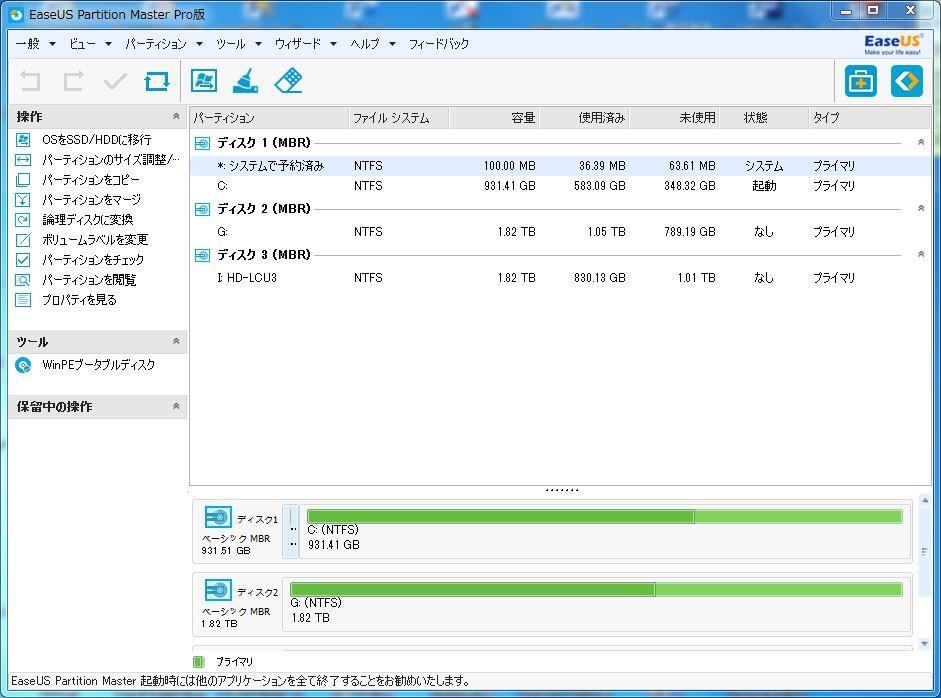Image resolution: width=941 pixels, height=698 pixels.
Task: Click the OSをSSD/HDDに移行 sidebar icon
Action: click(23, 140)
